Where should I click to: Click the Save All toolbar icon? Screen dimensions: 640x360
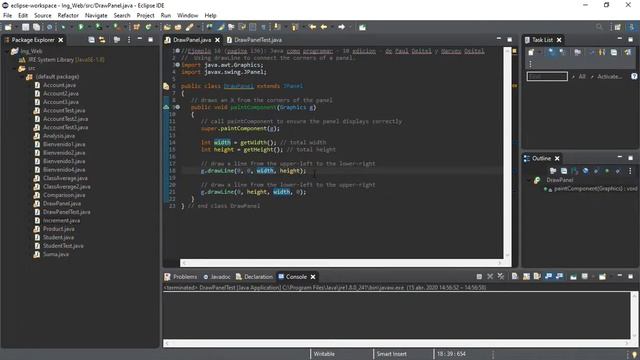click(x=36, y=27)
